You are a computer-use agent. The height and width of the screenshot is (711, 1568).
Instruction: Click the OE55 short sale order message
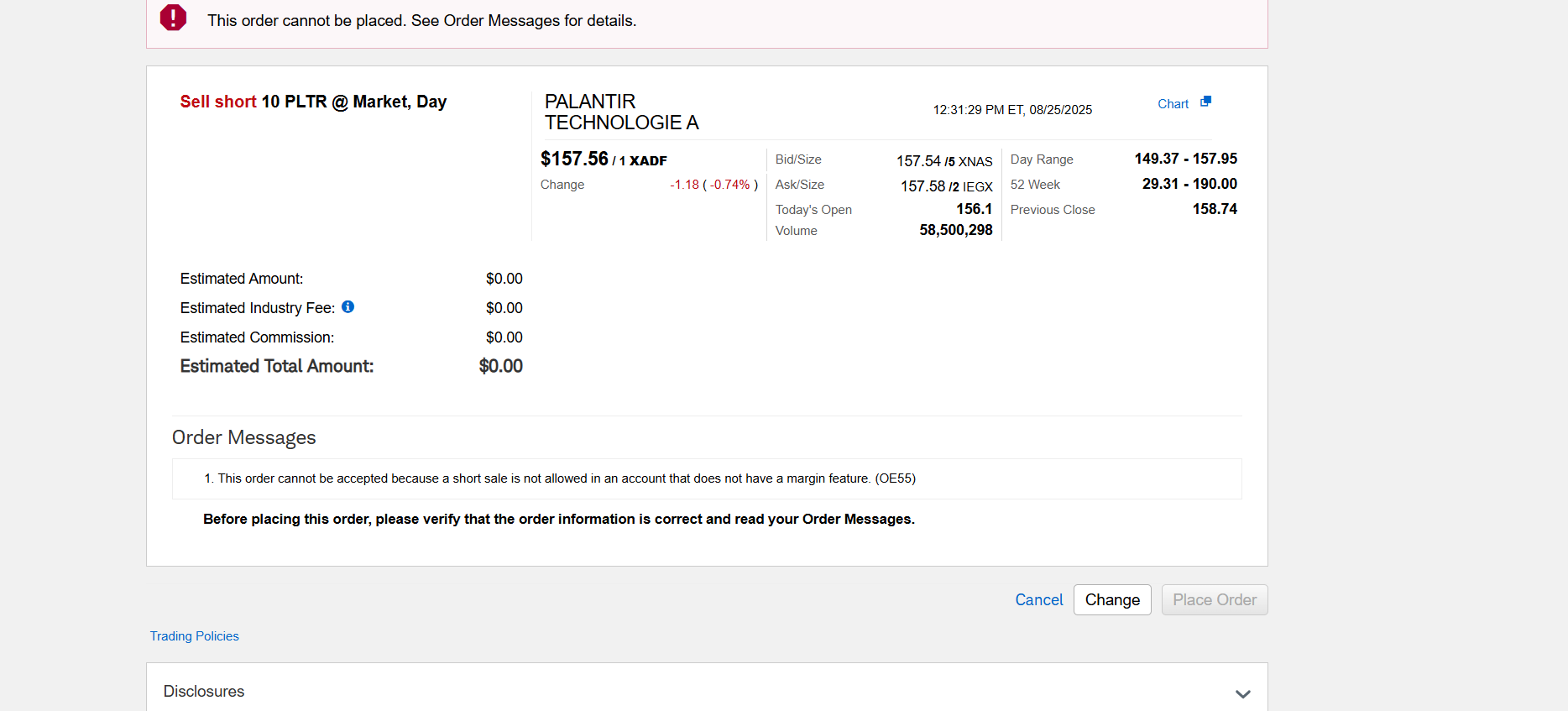[x=560, y=478]
